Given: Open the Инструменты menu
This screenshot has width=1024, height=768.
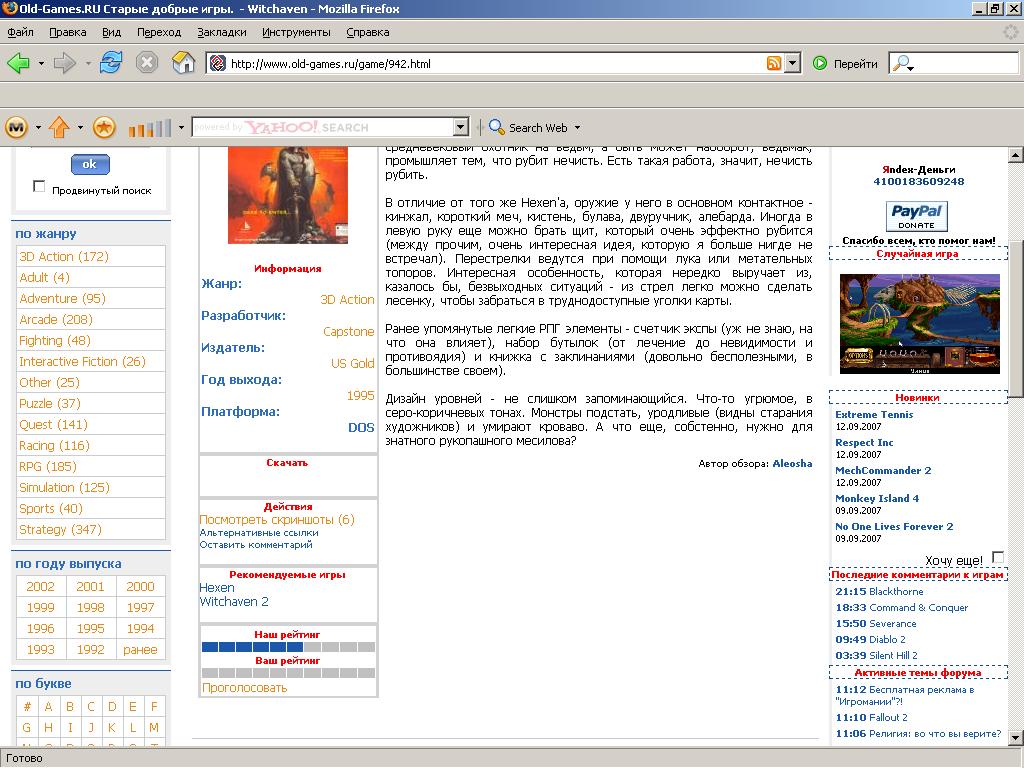Looking at the screenshot, I should 296,32.
